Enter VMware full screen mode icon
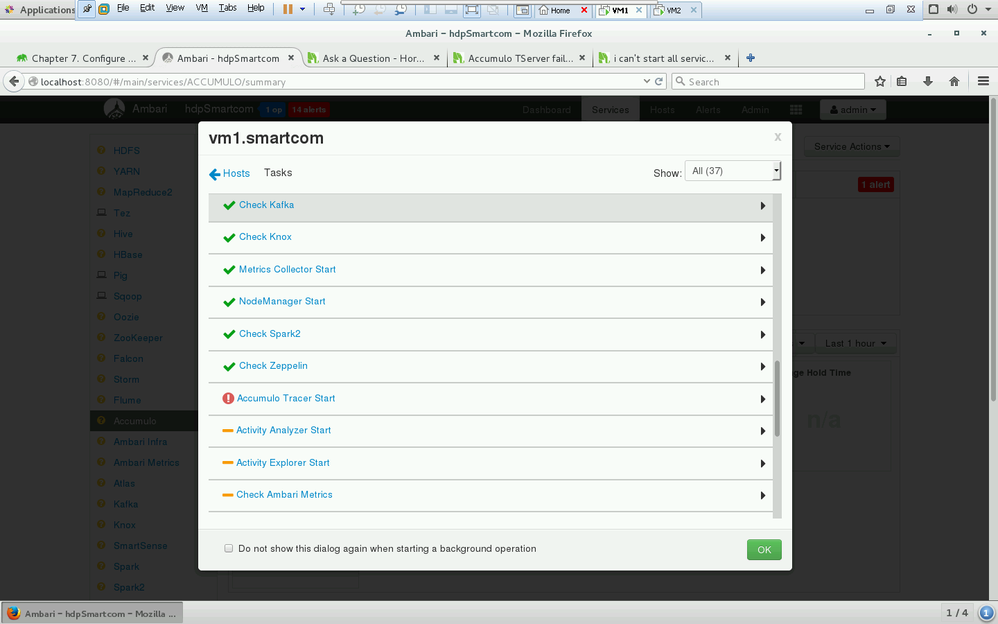Image resolution: width=998 pixels, height=624 pixels. (x=472, y=10)
